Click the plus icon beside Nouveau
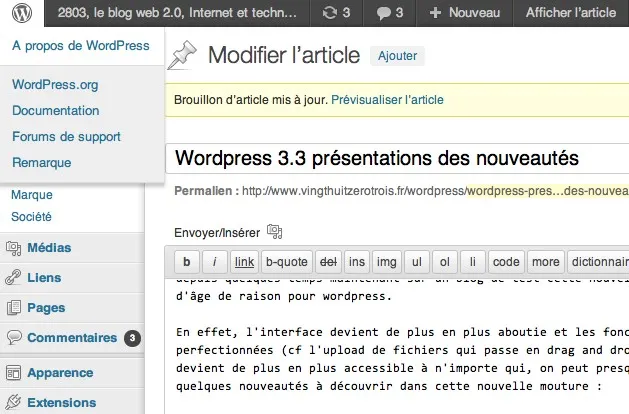Viewport: 629px width, 414px height. (435, 13)
